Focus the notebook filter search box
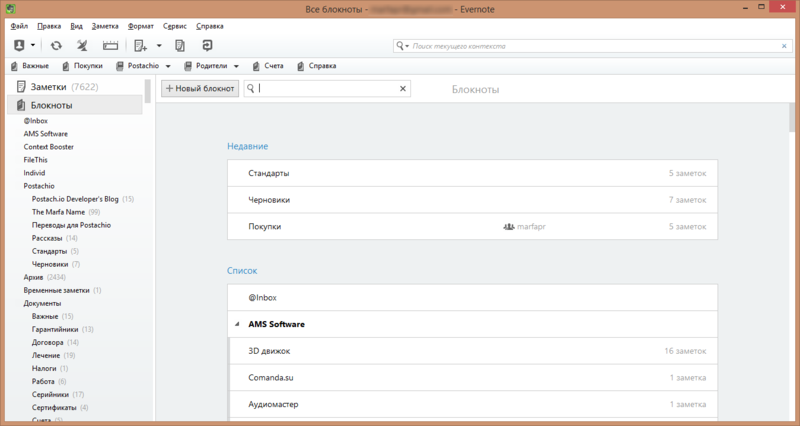The image size is (800, 426). (327, 88)
